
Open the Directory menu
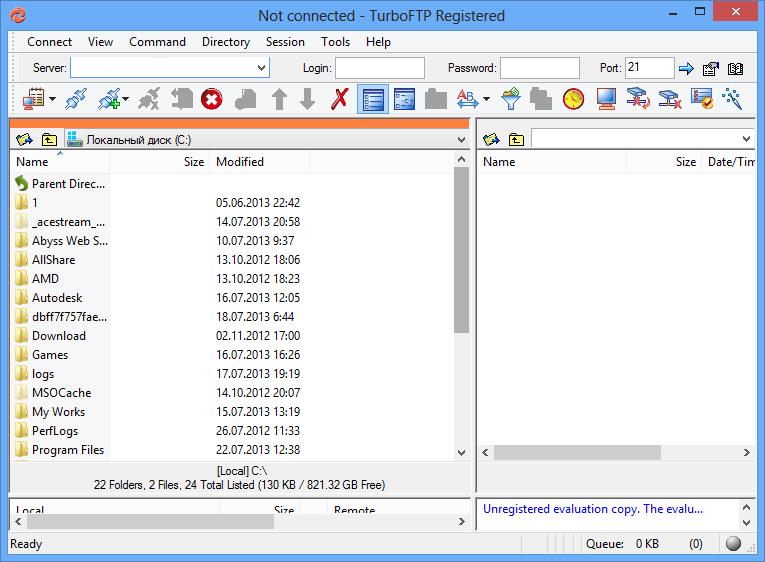pyautogui.click(x=225, y=42)
